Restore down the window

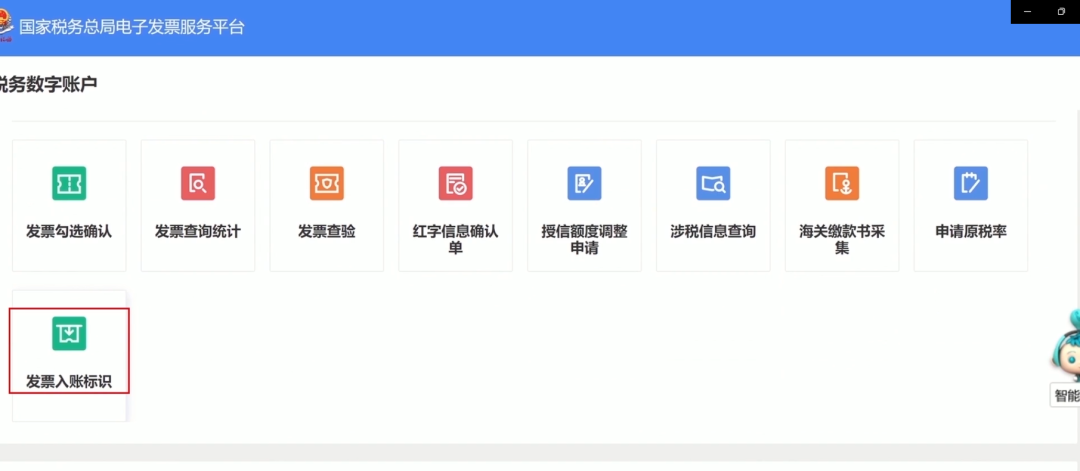[1061, 12]
